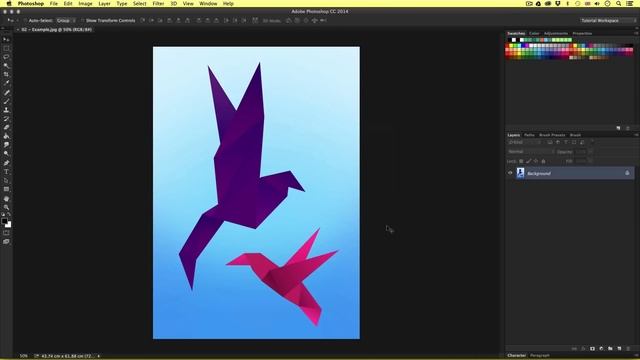Change screen mode at toolbox bottom

point(6,242)
